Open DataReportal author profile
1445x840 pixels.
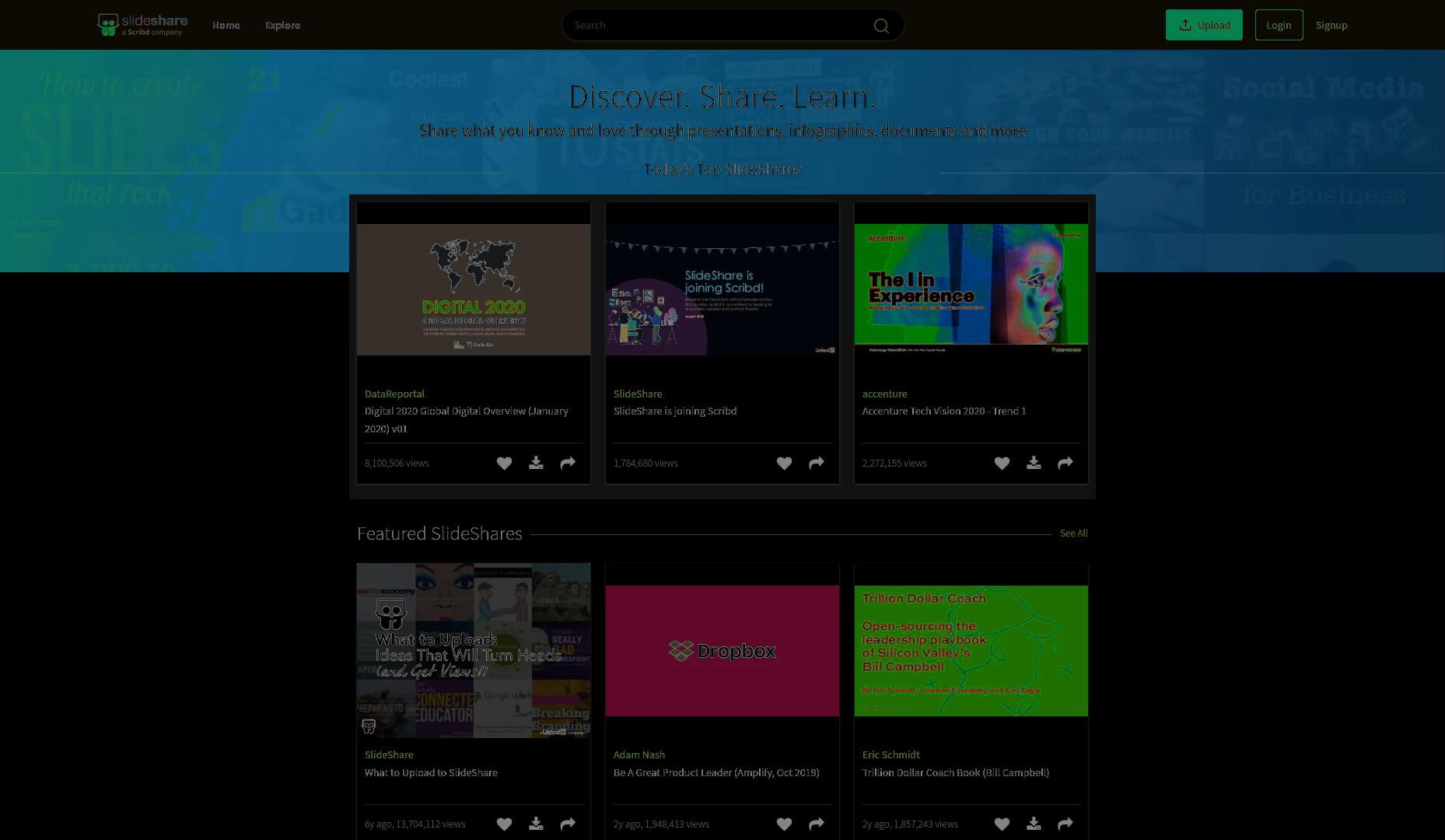tap(394, 394)
